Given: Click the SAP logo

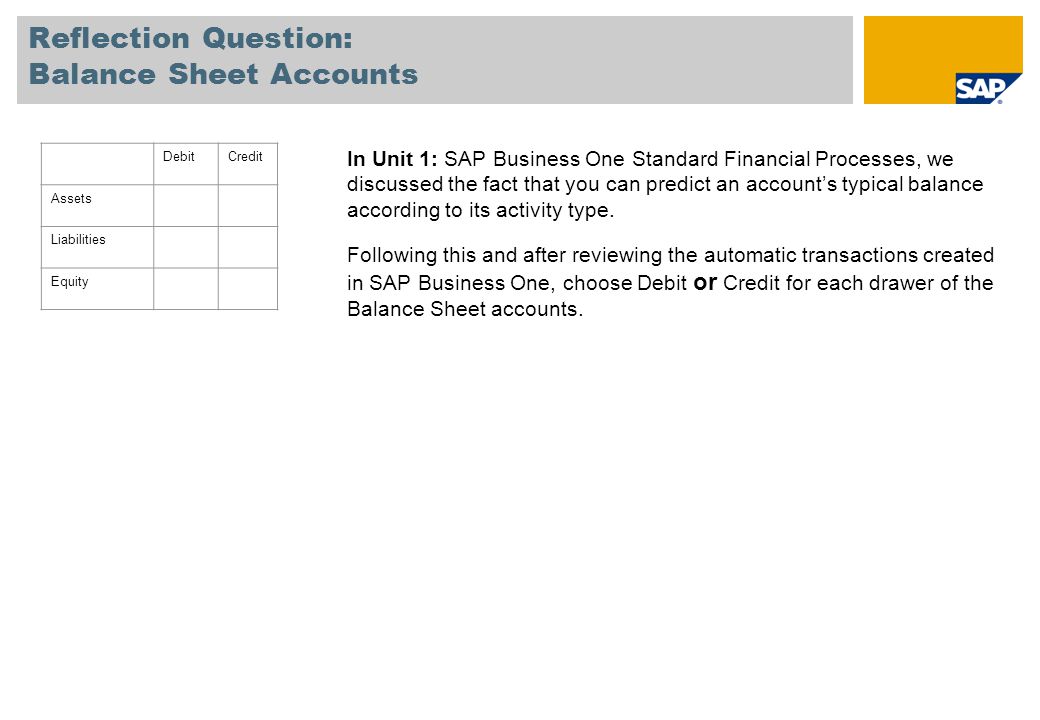Looking at the screenshot, I should [988, 88].
